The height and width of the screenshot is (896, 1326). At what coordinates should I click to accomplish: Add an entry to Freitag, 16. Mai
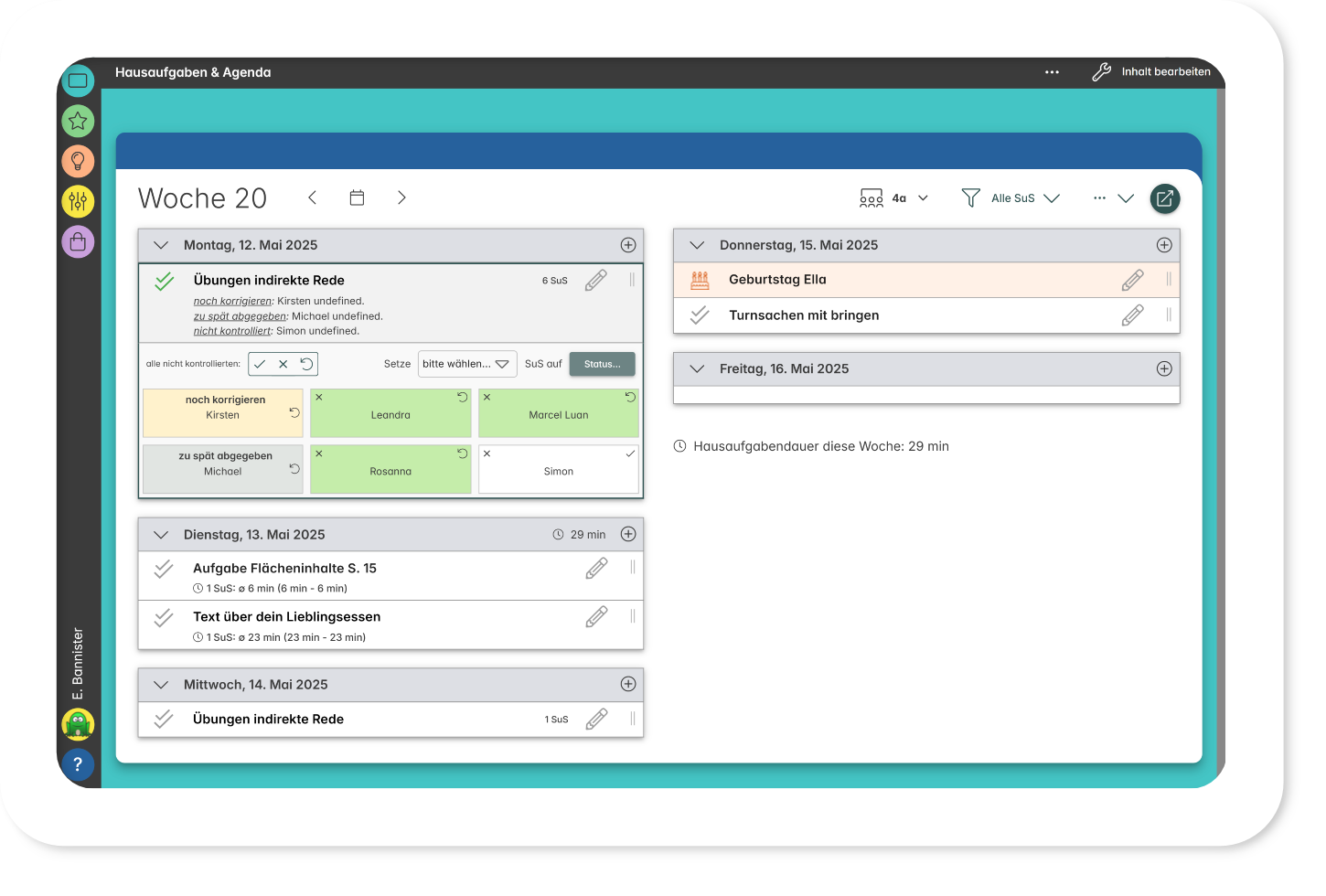[1164, 368]
